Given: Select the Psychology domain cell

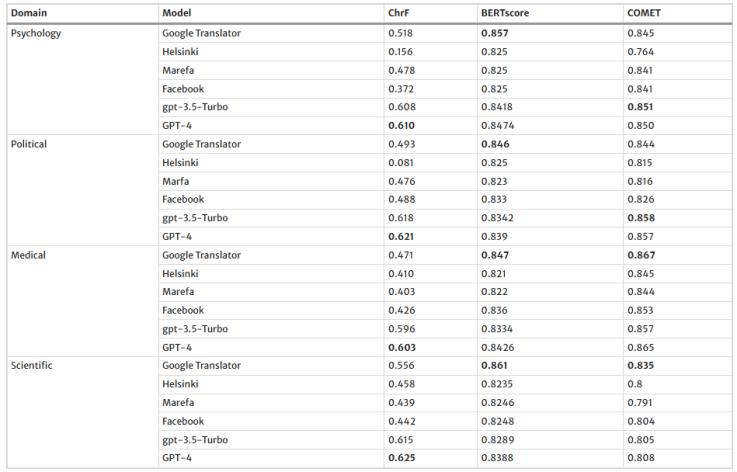Looking at the screenshot, I should pos(36,33).
